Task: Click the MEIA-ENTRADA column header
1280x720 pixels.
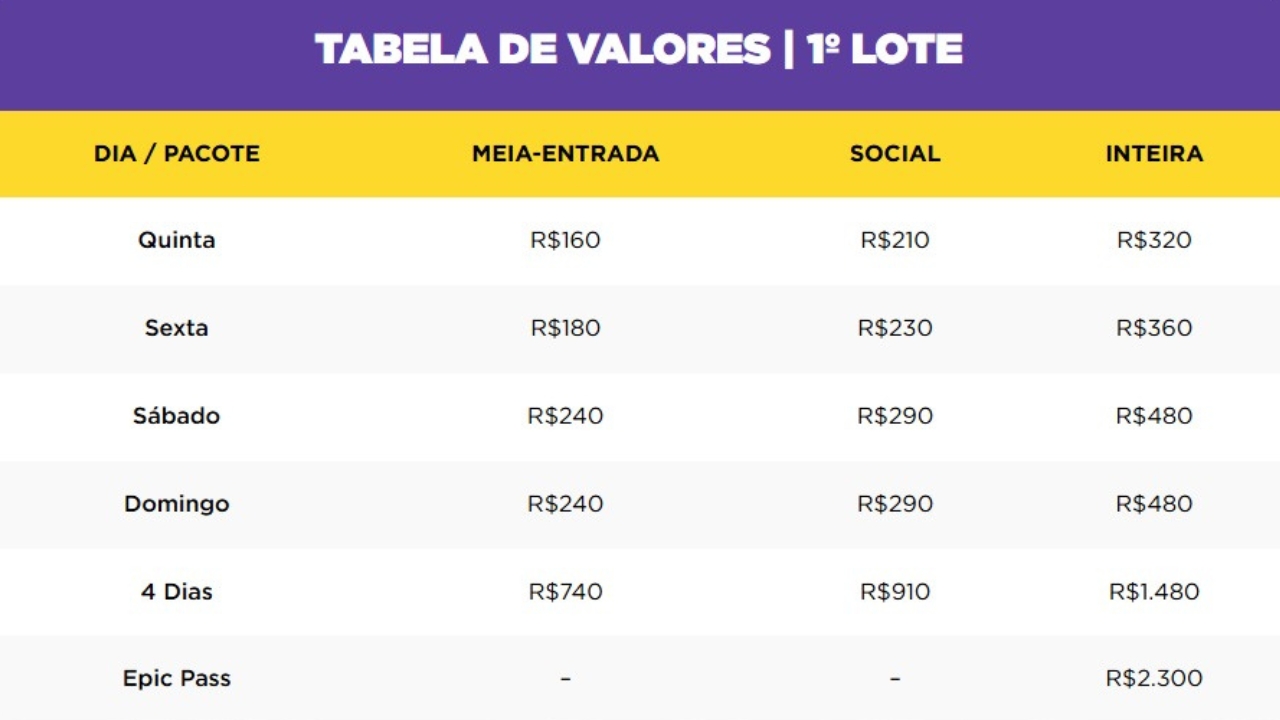Action: [566, 154]
